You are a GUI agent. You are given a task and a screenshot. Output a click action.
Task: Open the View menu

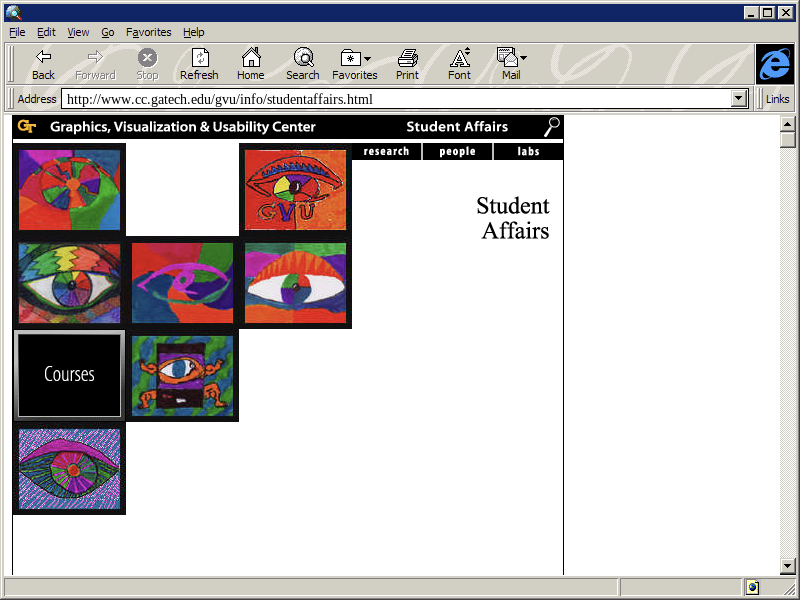pos(78,32)
